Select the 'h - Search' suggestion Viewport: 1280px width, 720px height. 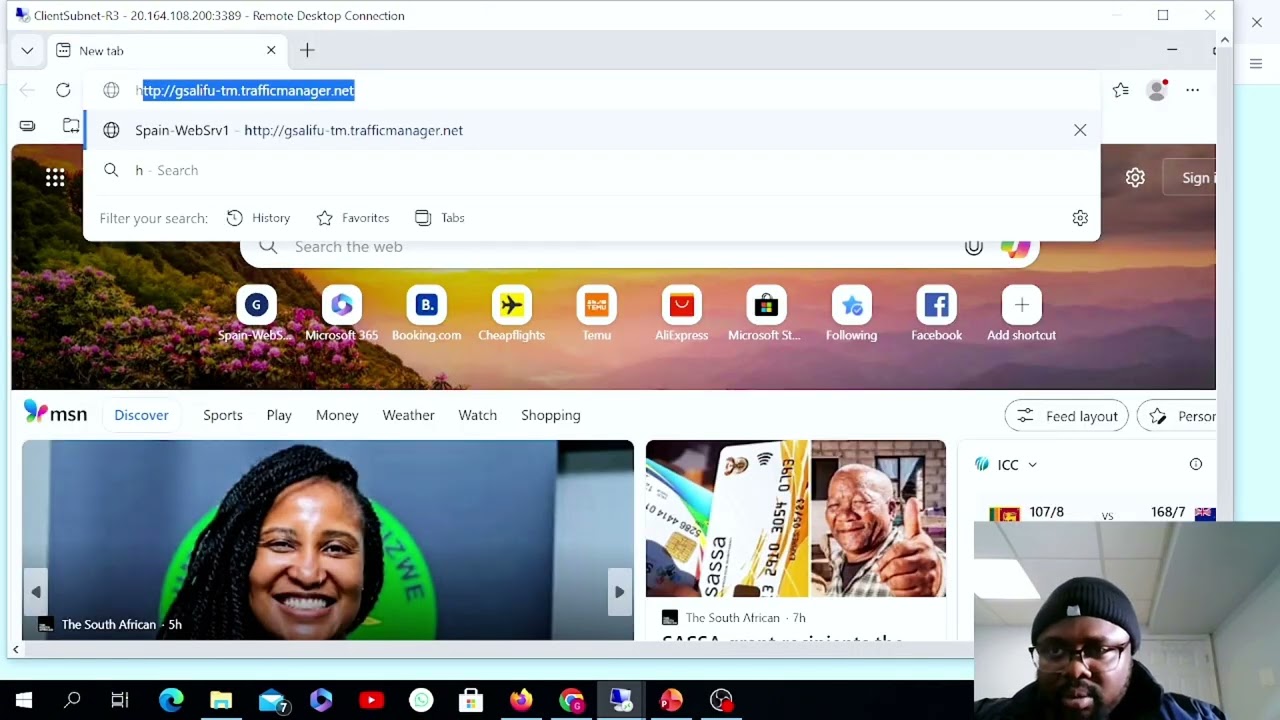[x=592, y=170]
